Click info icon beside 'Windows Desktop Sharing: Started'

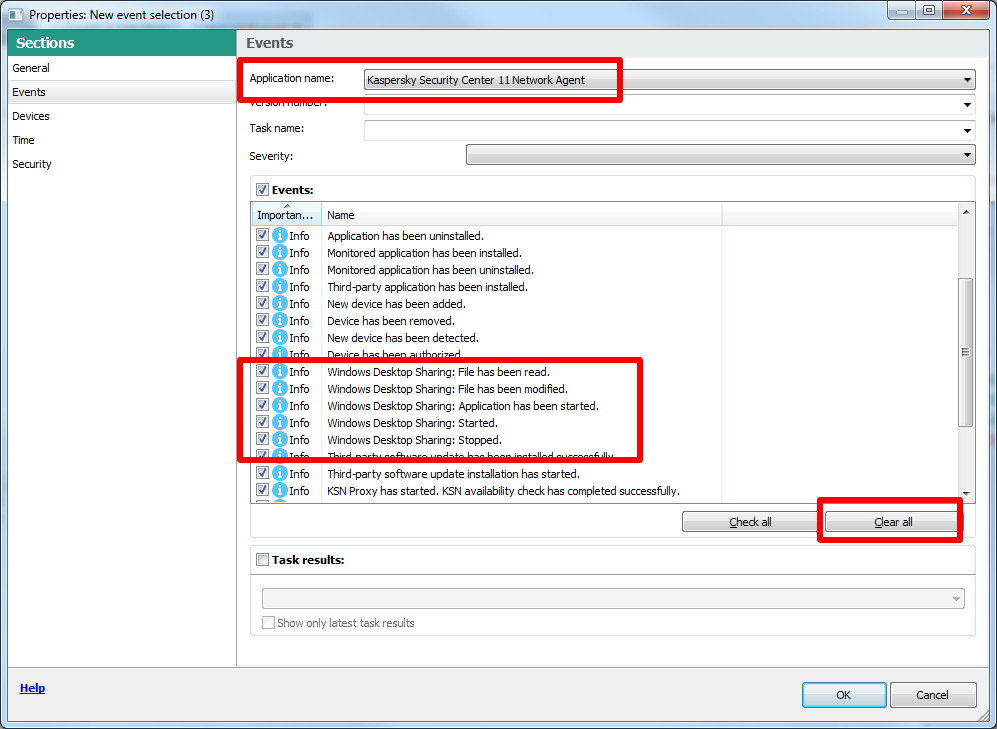pos(280,423)
